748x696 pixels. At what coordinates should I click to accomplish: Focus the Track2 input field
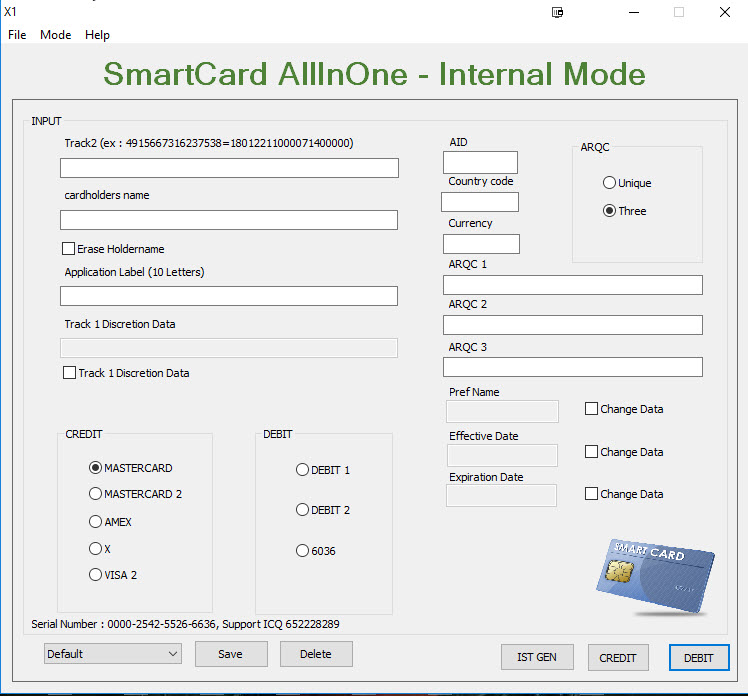coord(229,168)
